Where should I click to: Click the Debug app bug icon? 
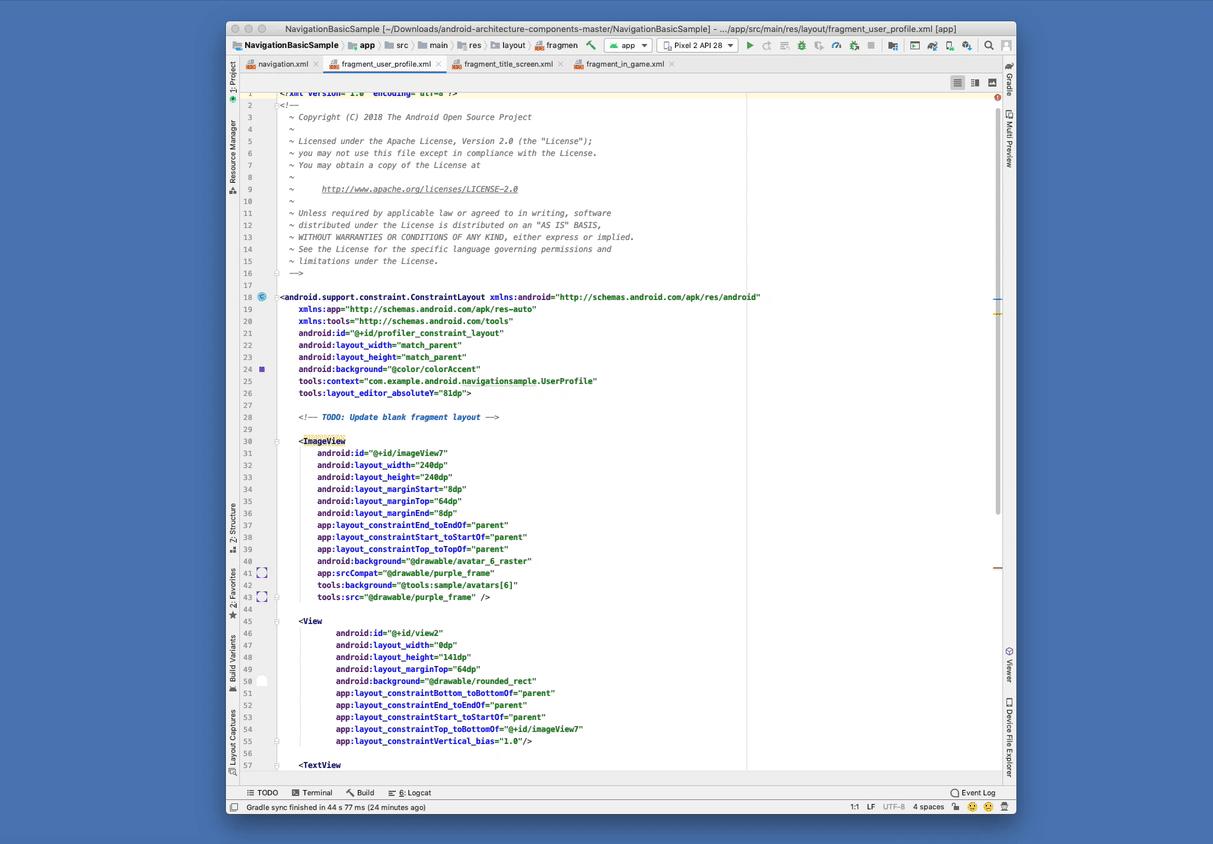(801, 45)
